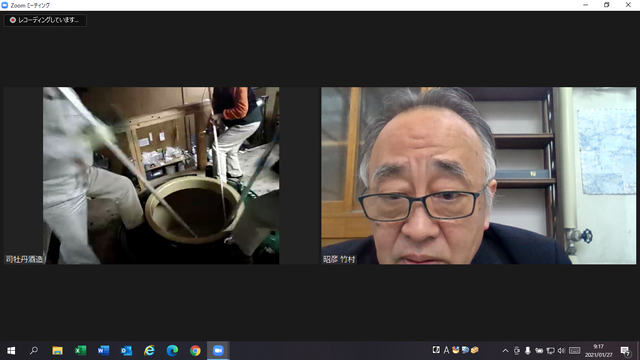Open the Windows Start menu

pos(11,351)
